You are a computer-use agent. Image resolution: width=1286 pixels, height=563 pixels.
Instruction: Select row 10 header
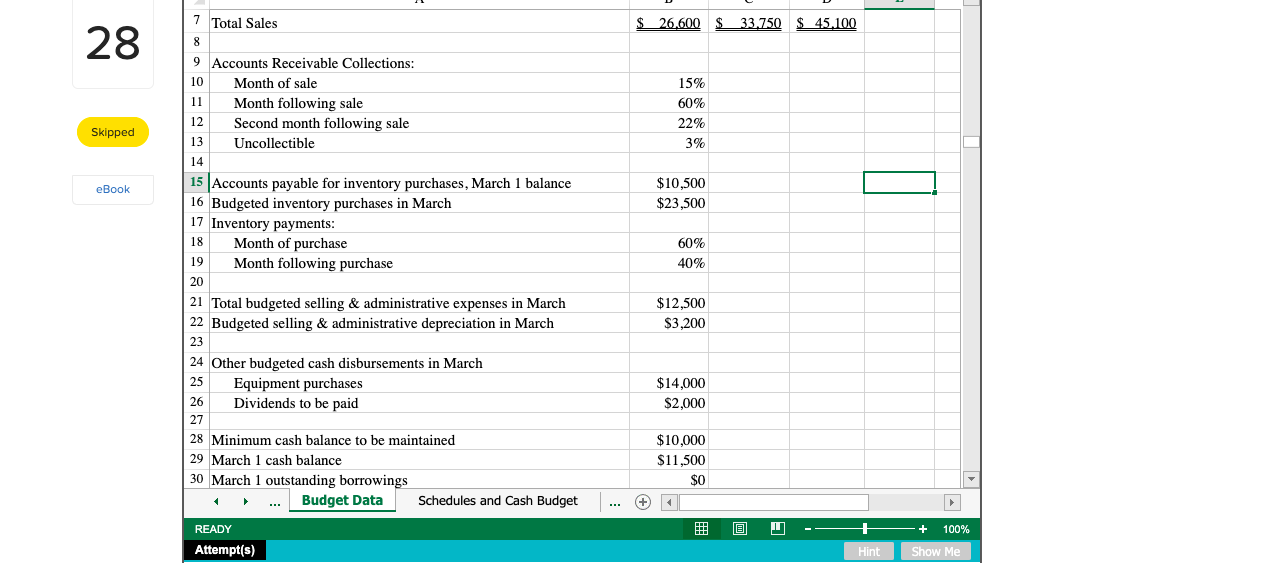click(x=197, y=83)
